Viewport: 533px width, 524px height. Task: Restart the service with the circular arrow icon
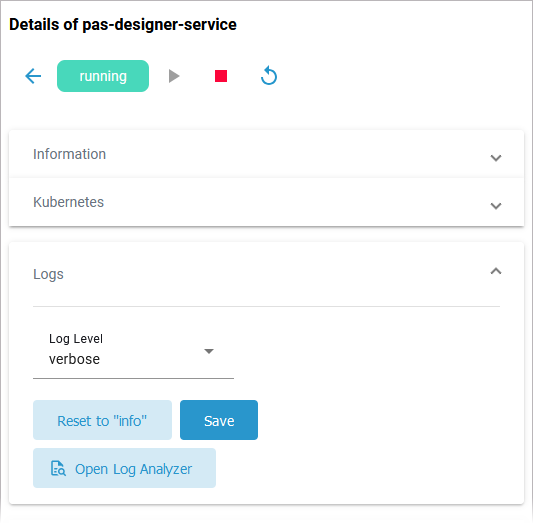(269, 75)
